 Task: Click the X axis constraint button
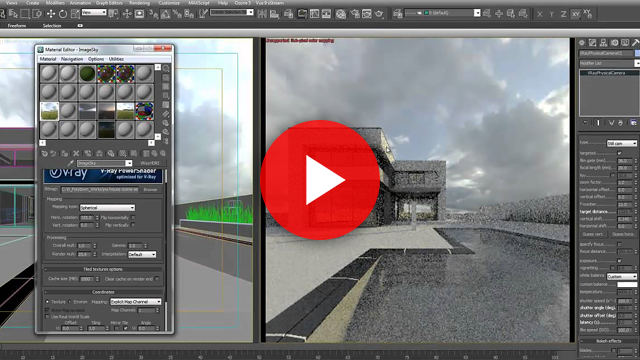pyautogui.click(x=540, y=14)
